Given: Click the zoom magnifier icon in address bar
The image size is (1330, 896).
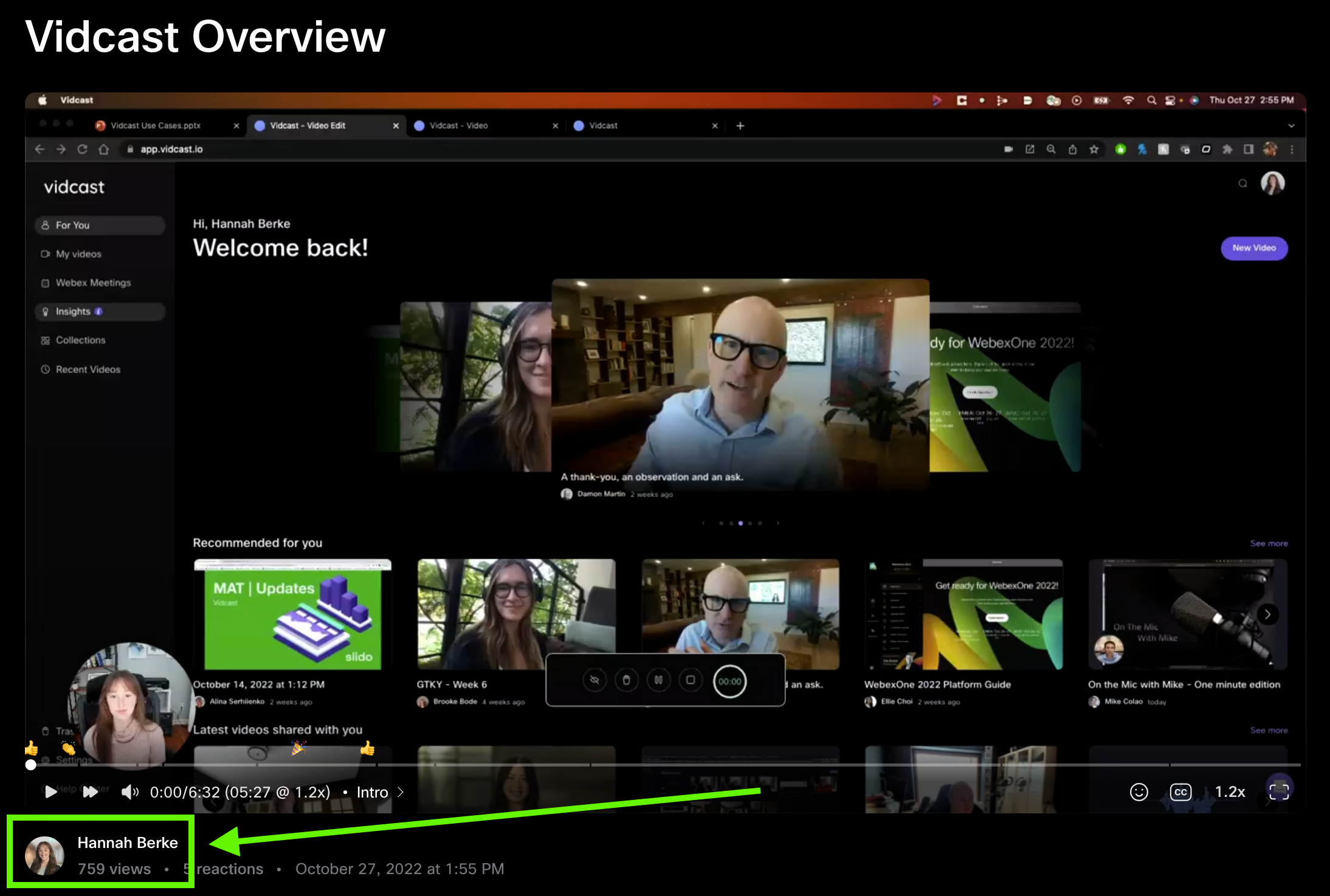Looking at the screenshot, I should tap(1051, 150).
